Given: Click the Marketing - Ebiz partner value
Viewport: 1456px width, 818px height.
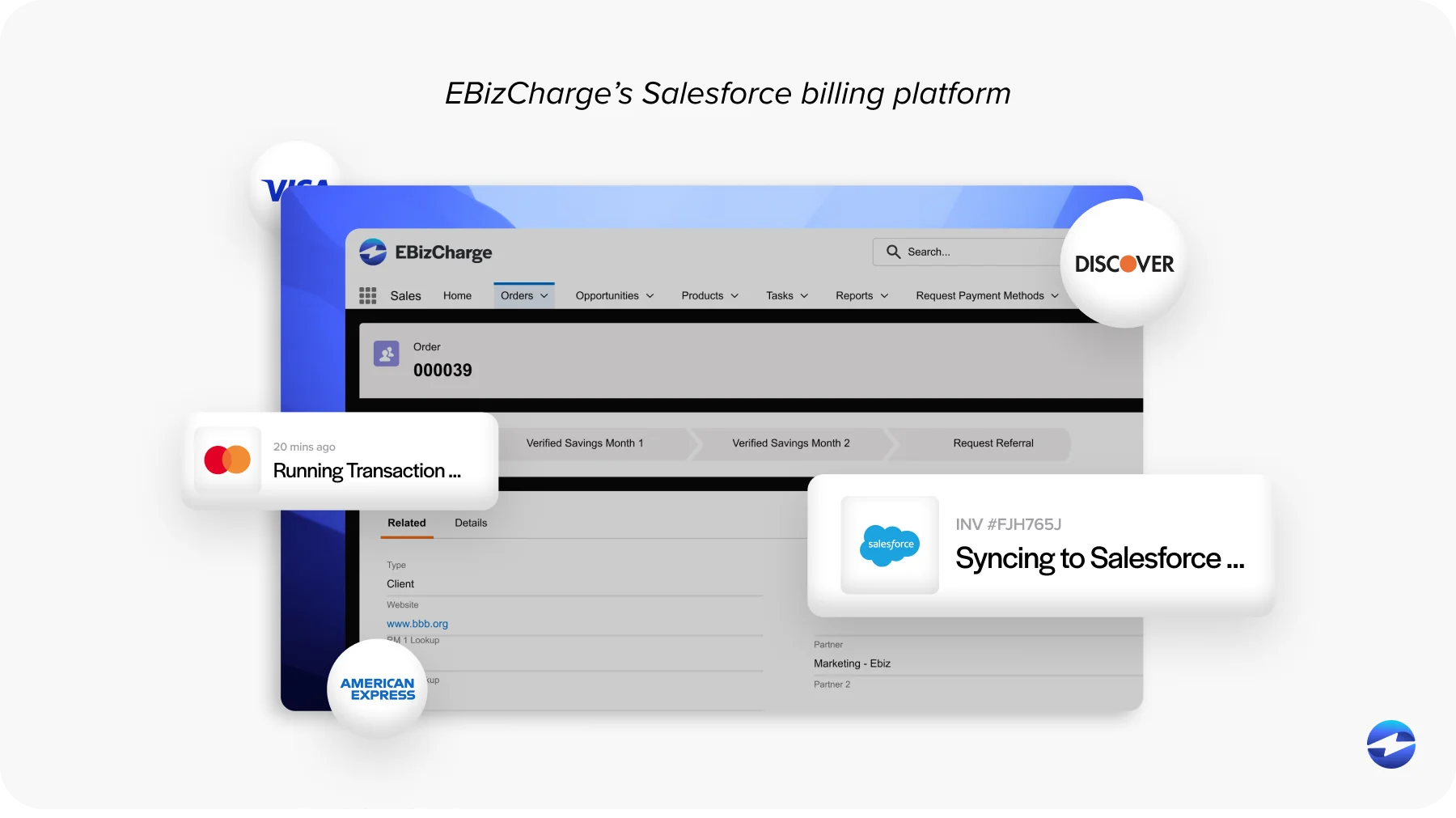Looking at the screenshot, I should [x=852, y=663].
